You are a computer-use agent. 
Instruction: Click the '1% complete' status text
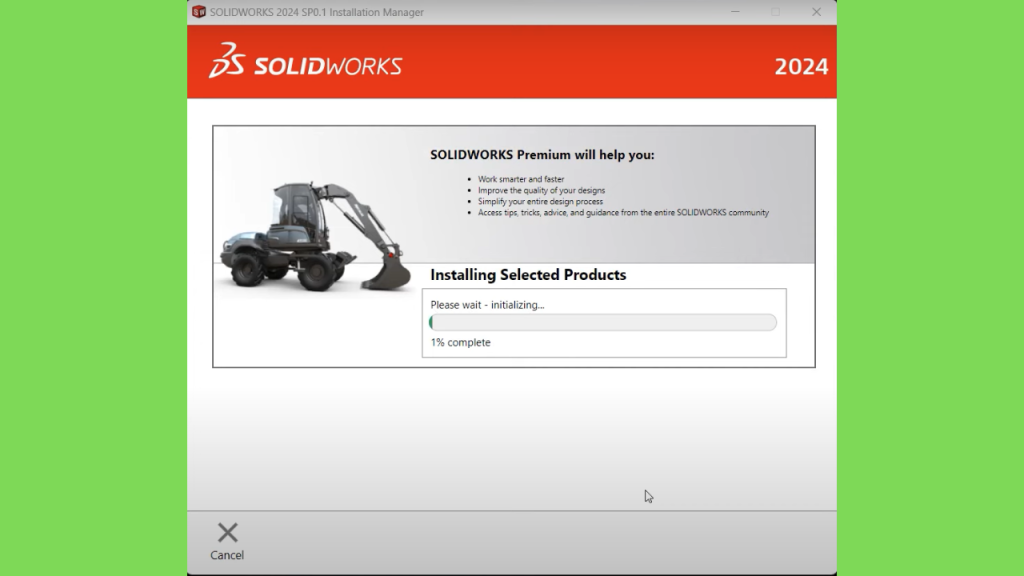coord(460,342)
